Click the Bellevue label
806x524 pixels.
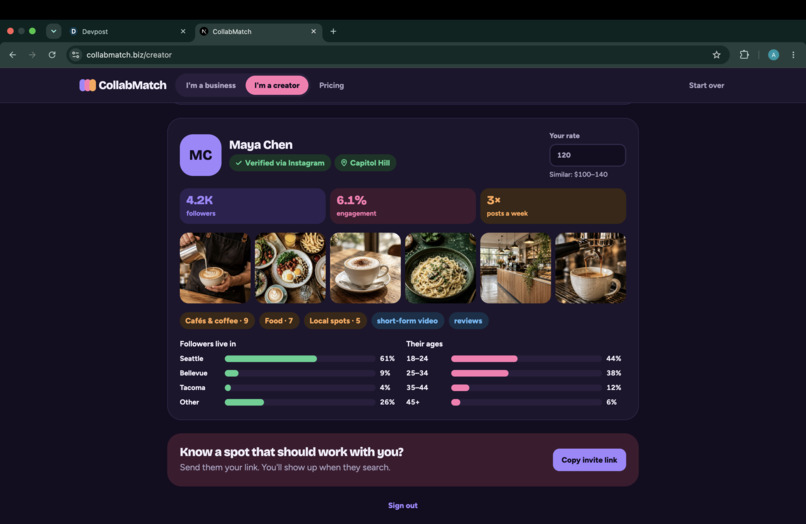(193, 373)
